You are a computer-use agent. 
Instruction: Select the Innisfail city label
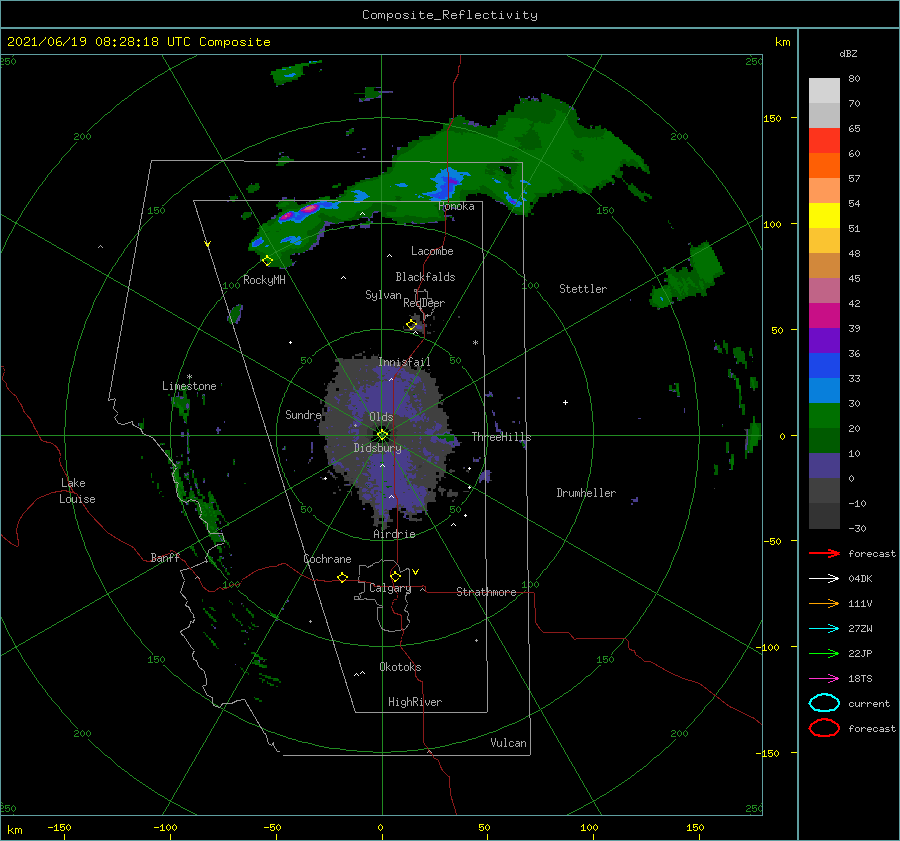coord(404,362)
